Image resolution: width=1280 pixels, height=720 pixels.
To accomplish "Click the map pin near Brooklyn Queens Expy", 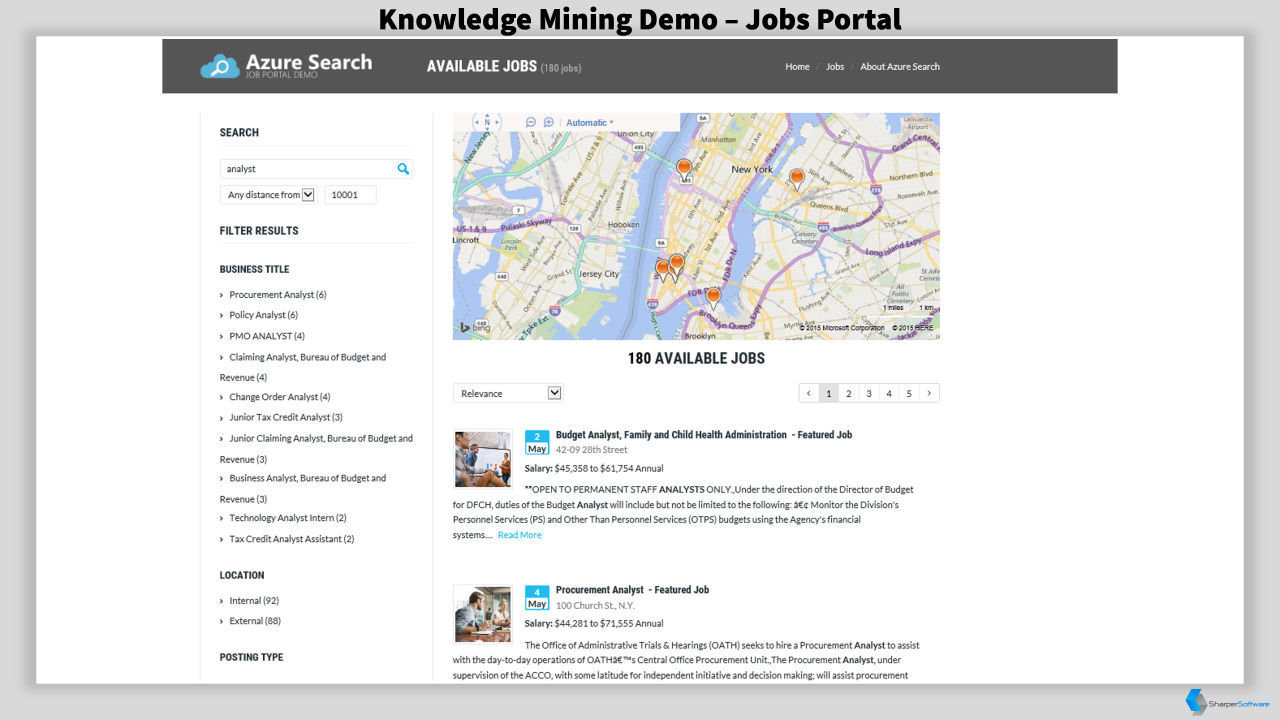I will pos(713,298).
